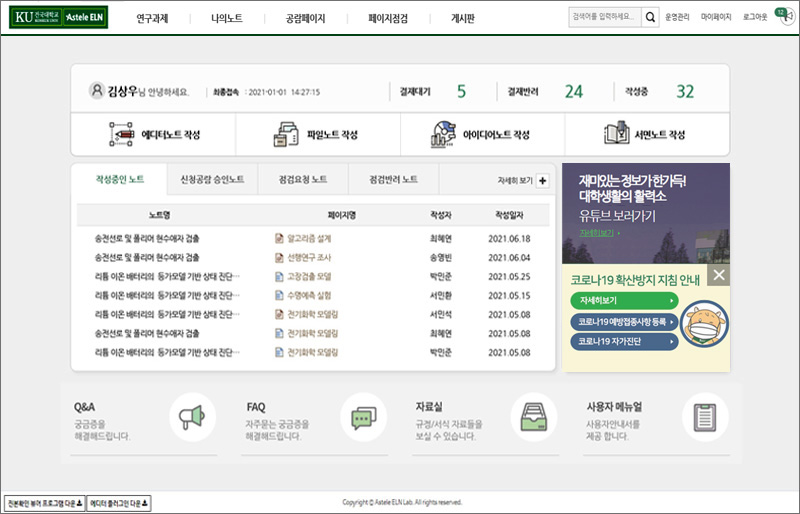Open the 자료실 archive box icon
The image size is (800, 514).
(534, 416)
